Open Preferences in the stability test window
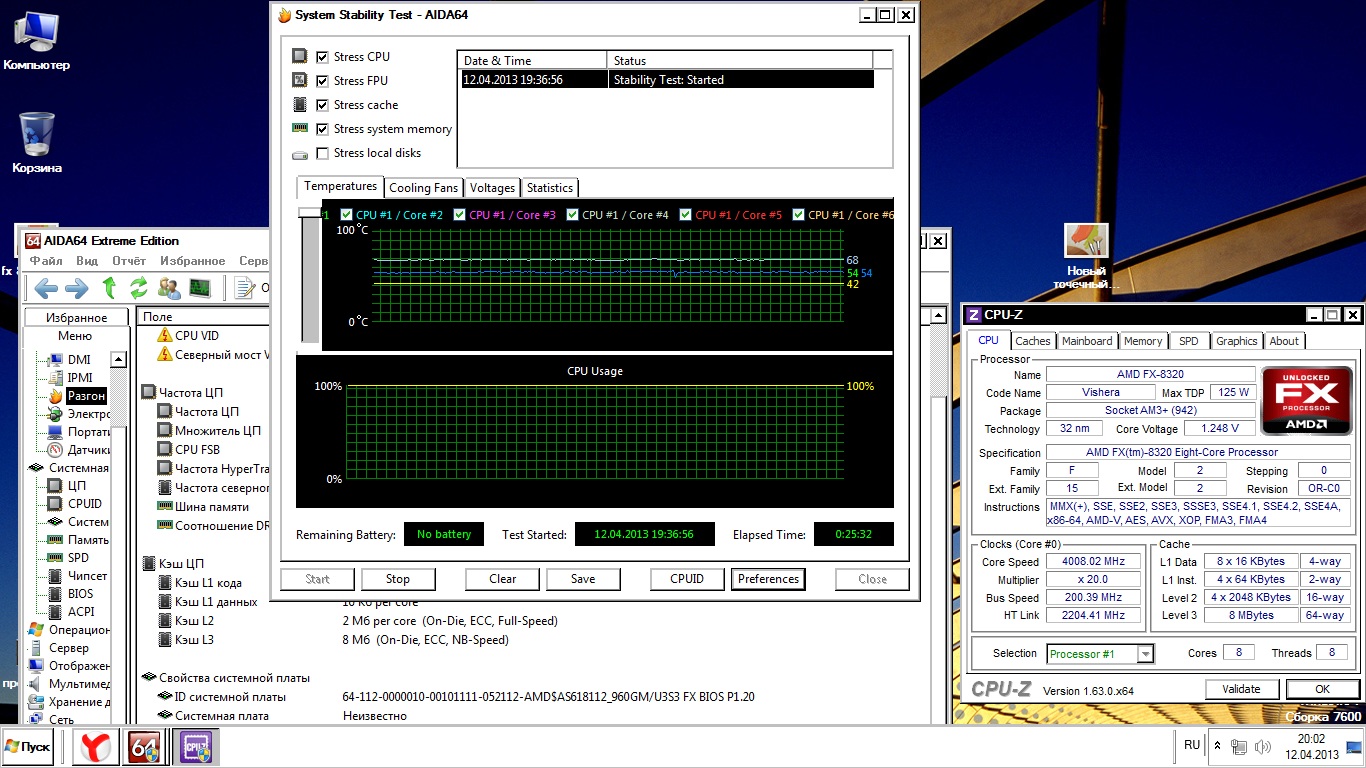This screenshot has width=1366, height=768. pos(769,579)
